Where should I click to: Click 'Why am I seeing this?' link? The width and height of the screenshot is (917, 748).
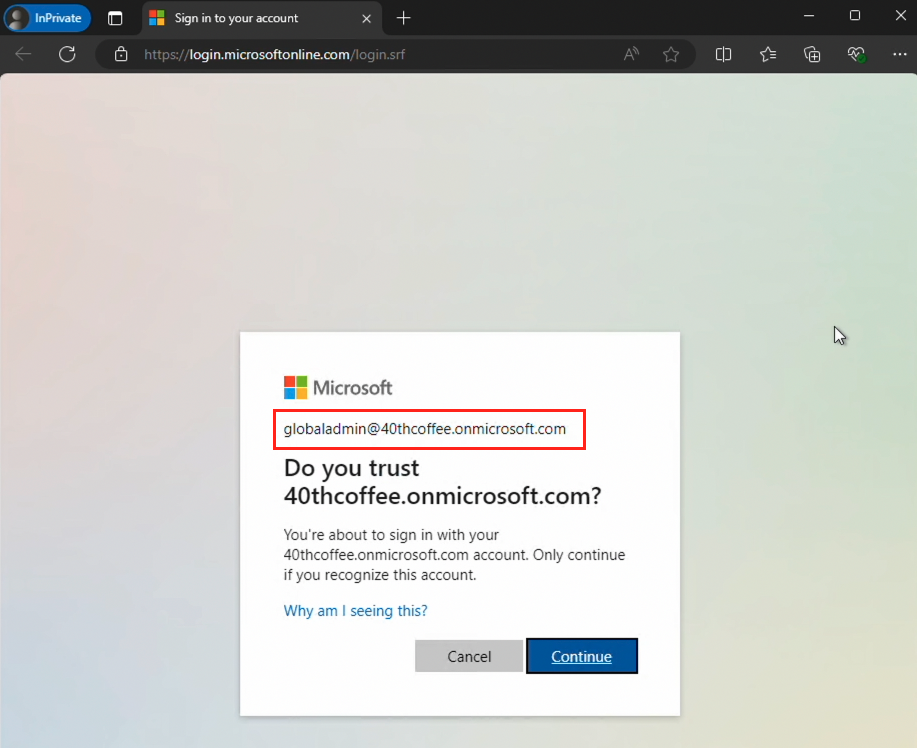pos(355,611)
